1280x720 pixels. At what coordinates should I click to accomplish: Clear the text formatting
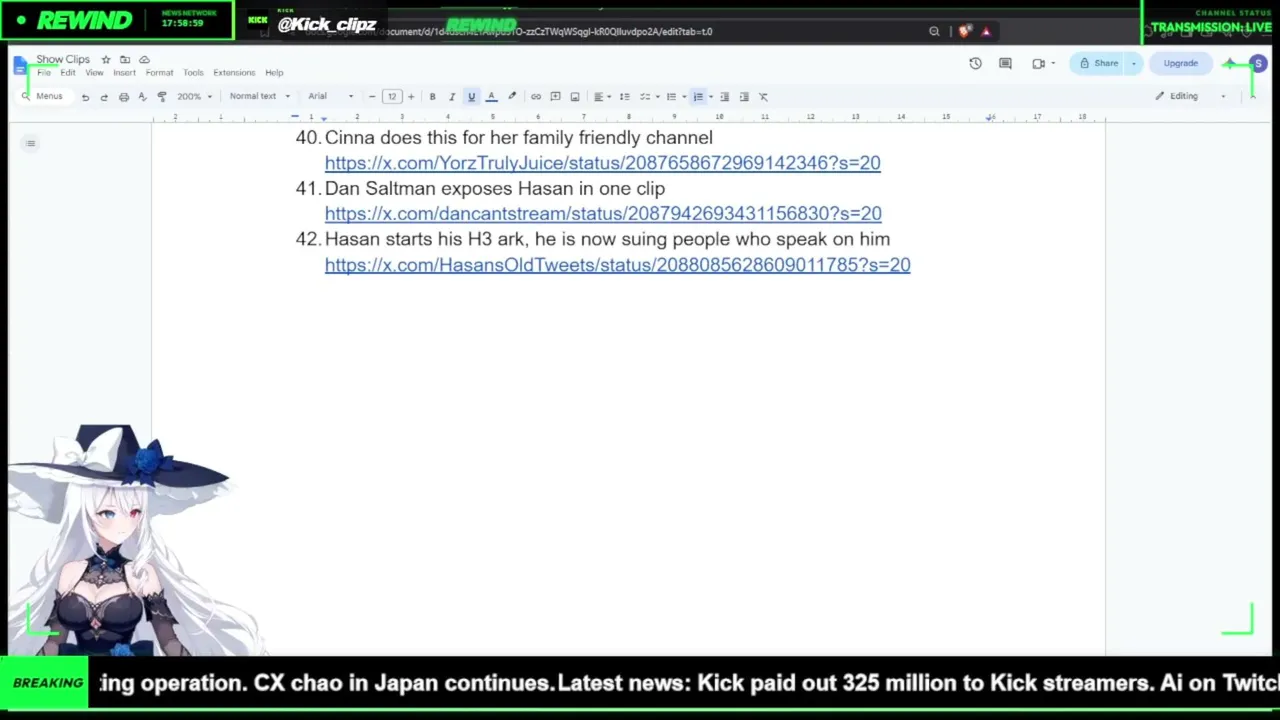[x=764, y=97]
